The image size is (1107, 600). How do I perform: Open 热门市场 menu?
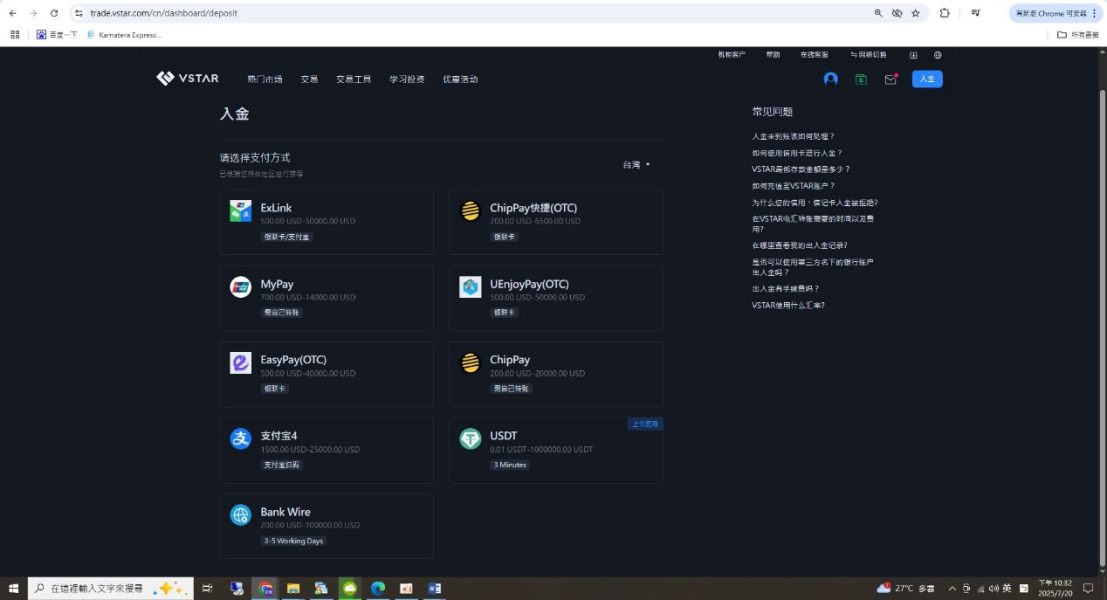[x=265, y=79]
